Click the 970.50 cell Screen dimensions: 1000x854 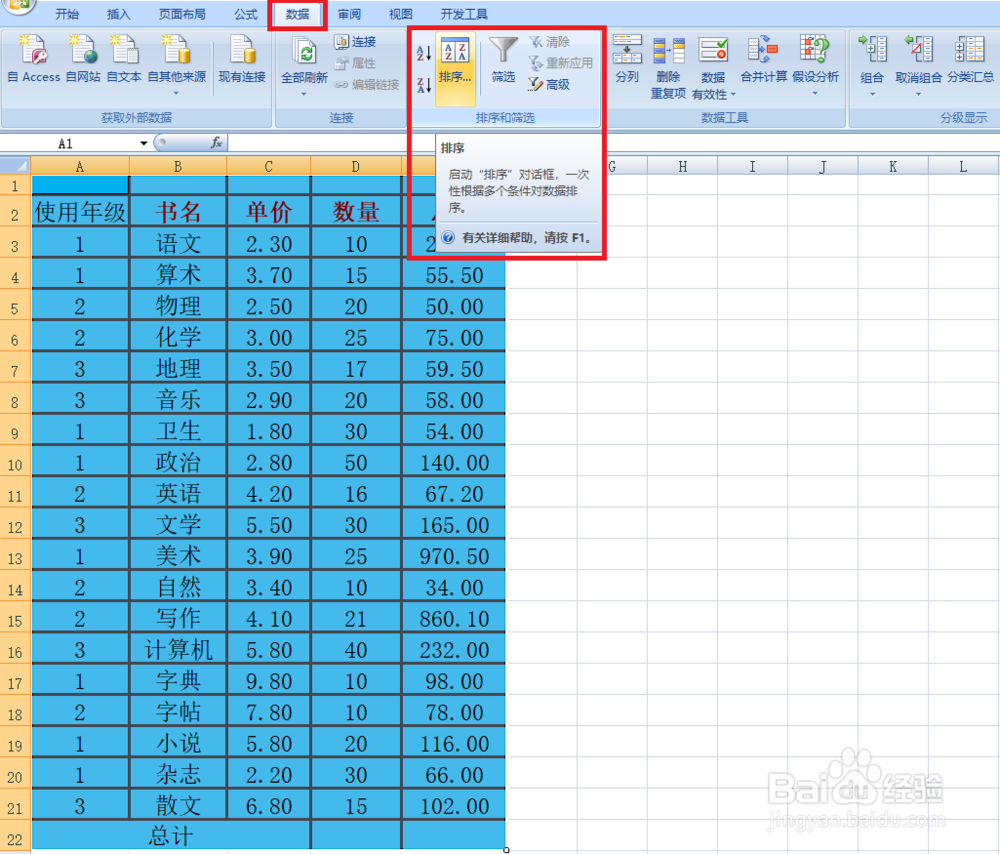tap(454, 556)
